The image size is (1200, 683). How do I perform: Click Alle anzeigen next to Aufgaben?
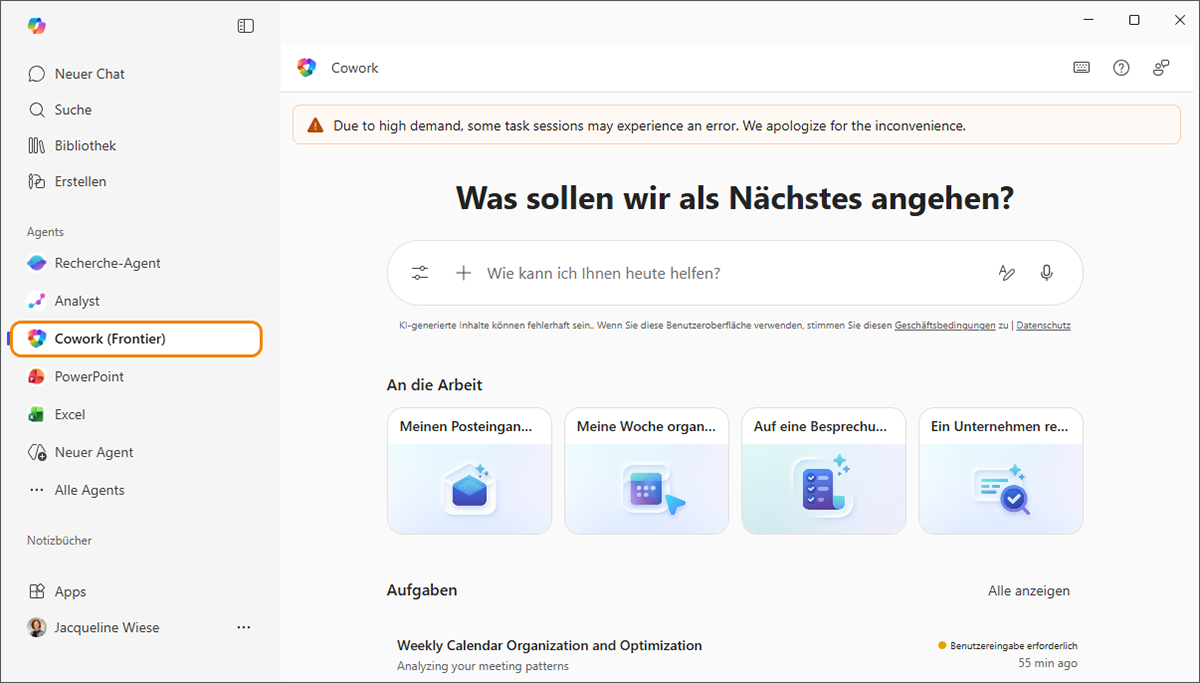pos(1028,591)
